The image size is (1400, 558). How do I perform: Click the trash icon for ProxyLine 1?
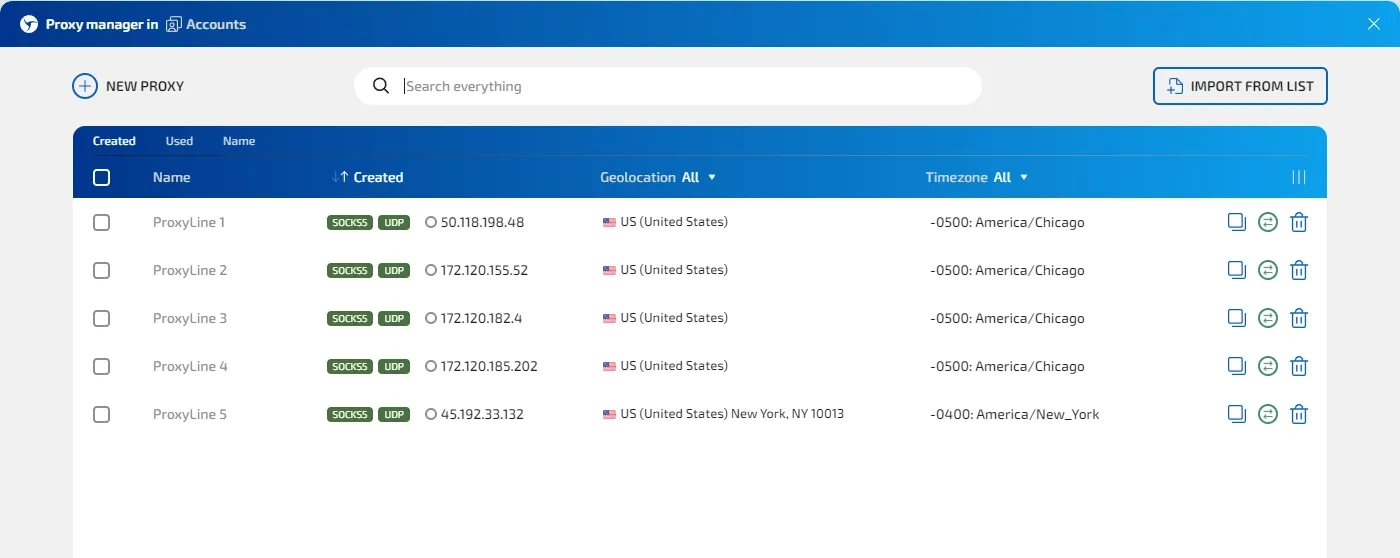click(x=1299, y=222)
